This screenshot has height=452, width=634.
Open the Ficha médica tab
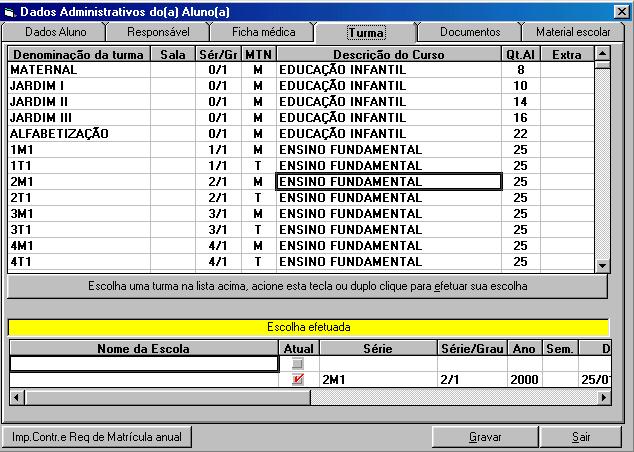coord(263,32)
